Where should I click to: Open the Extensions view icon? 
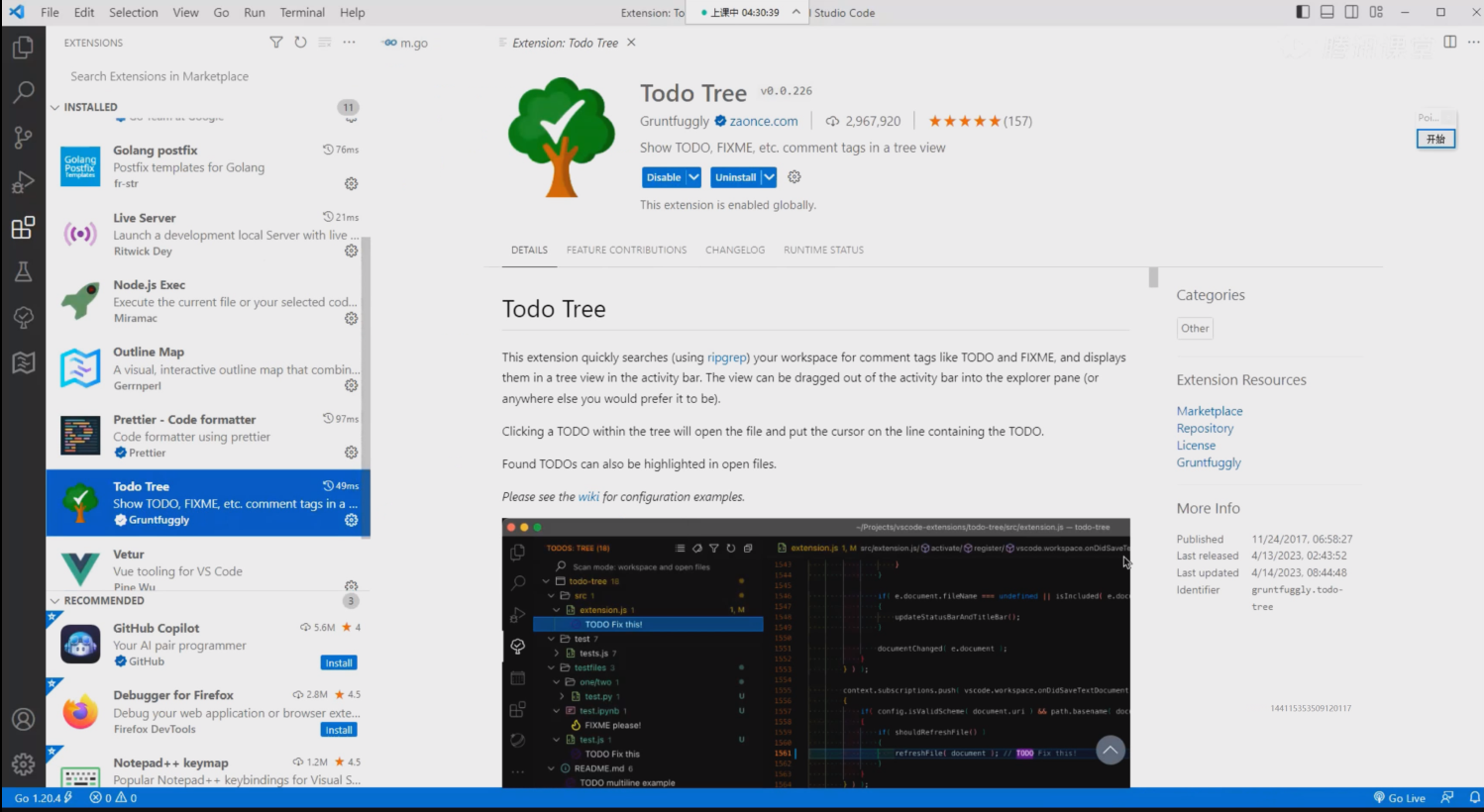(23, 228)
